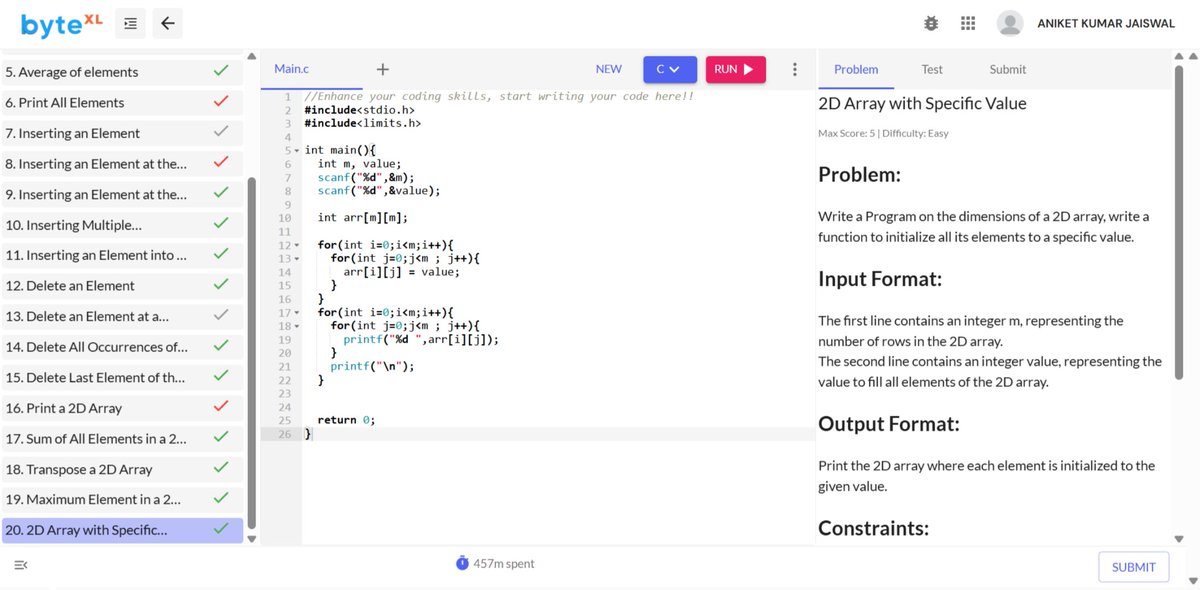Open problem 12. Delete an Element
The image size is (1200, 590).
122,286
